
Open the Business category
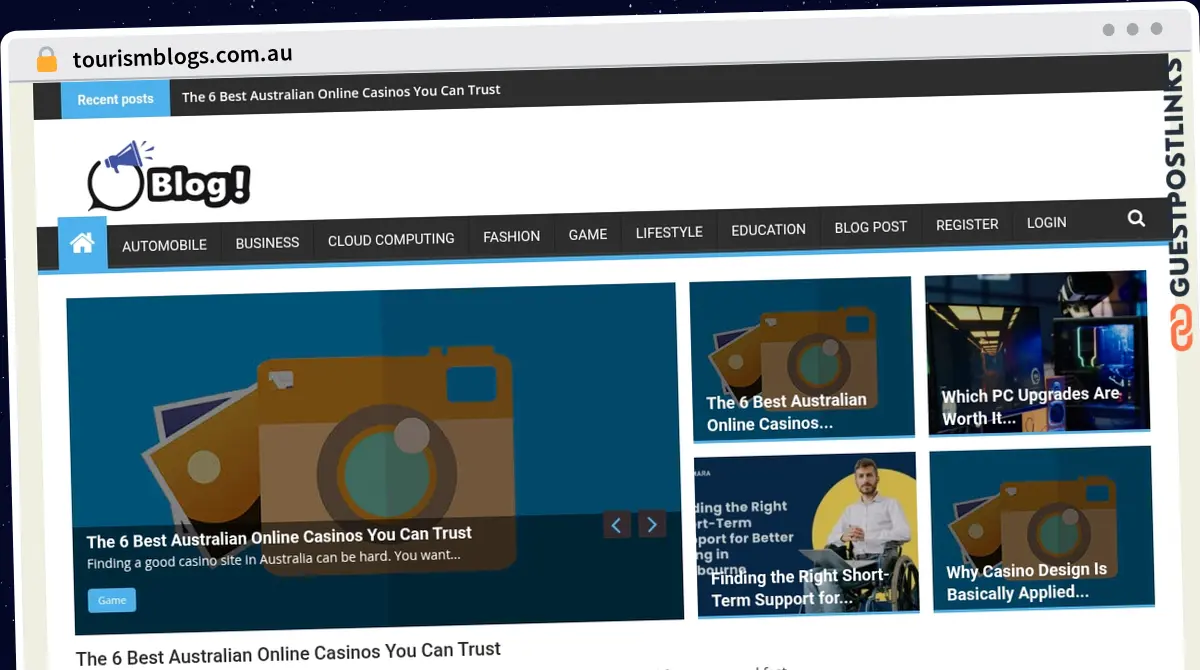(267, 243)
